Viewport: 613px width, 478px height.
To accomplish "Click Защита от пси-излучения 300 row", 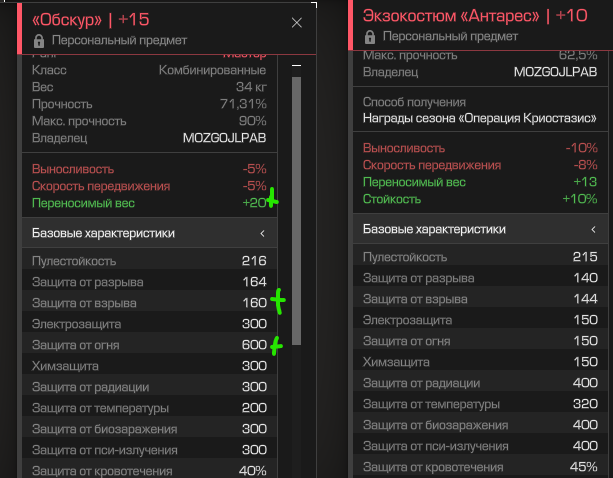I will (x=149, y=450).
